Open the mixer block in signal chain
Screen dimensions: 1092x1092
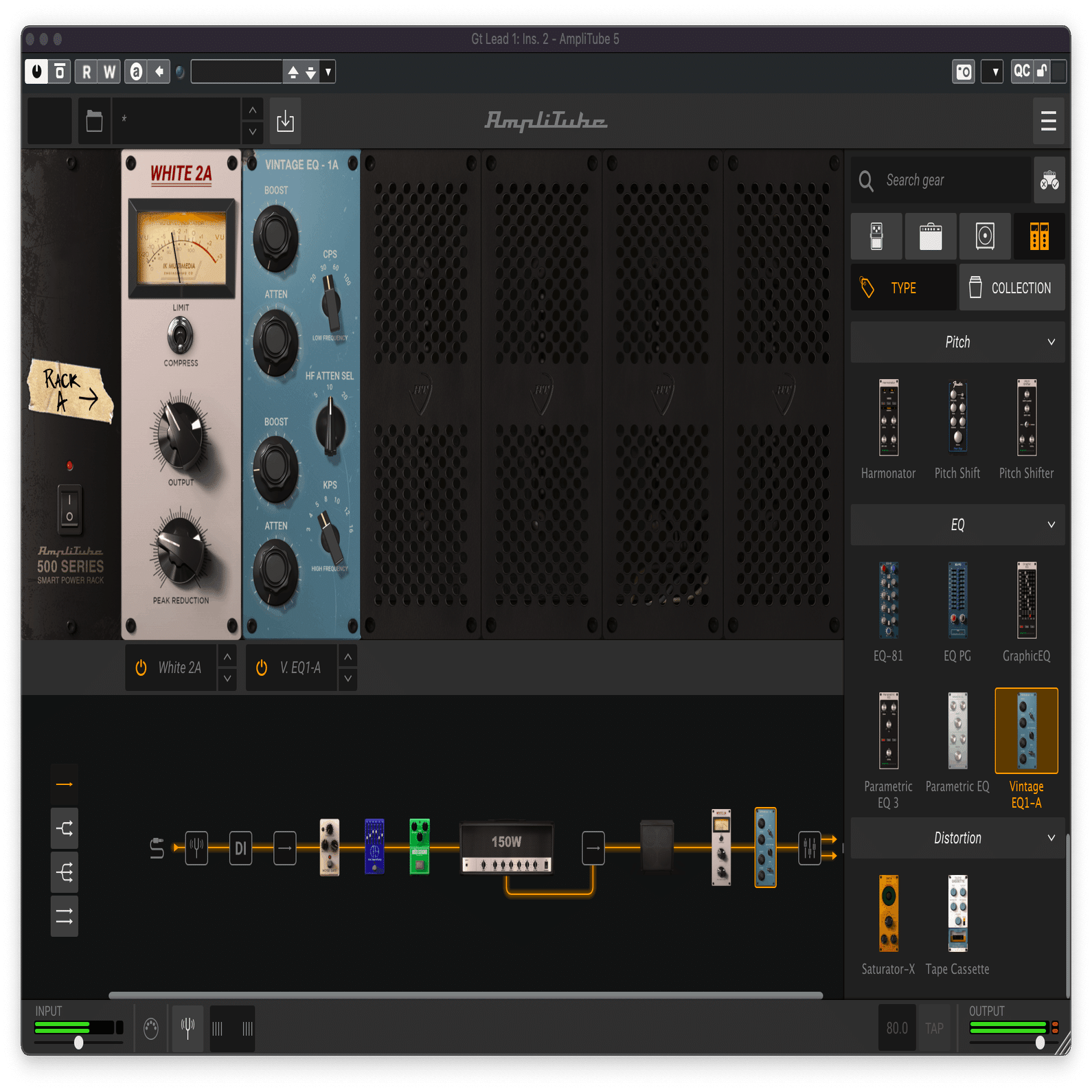(x=810, y=848)
